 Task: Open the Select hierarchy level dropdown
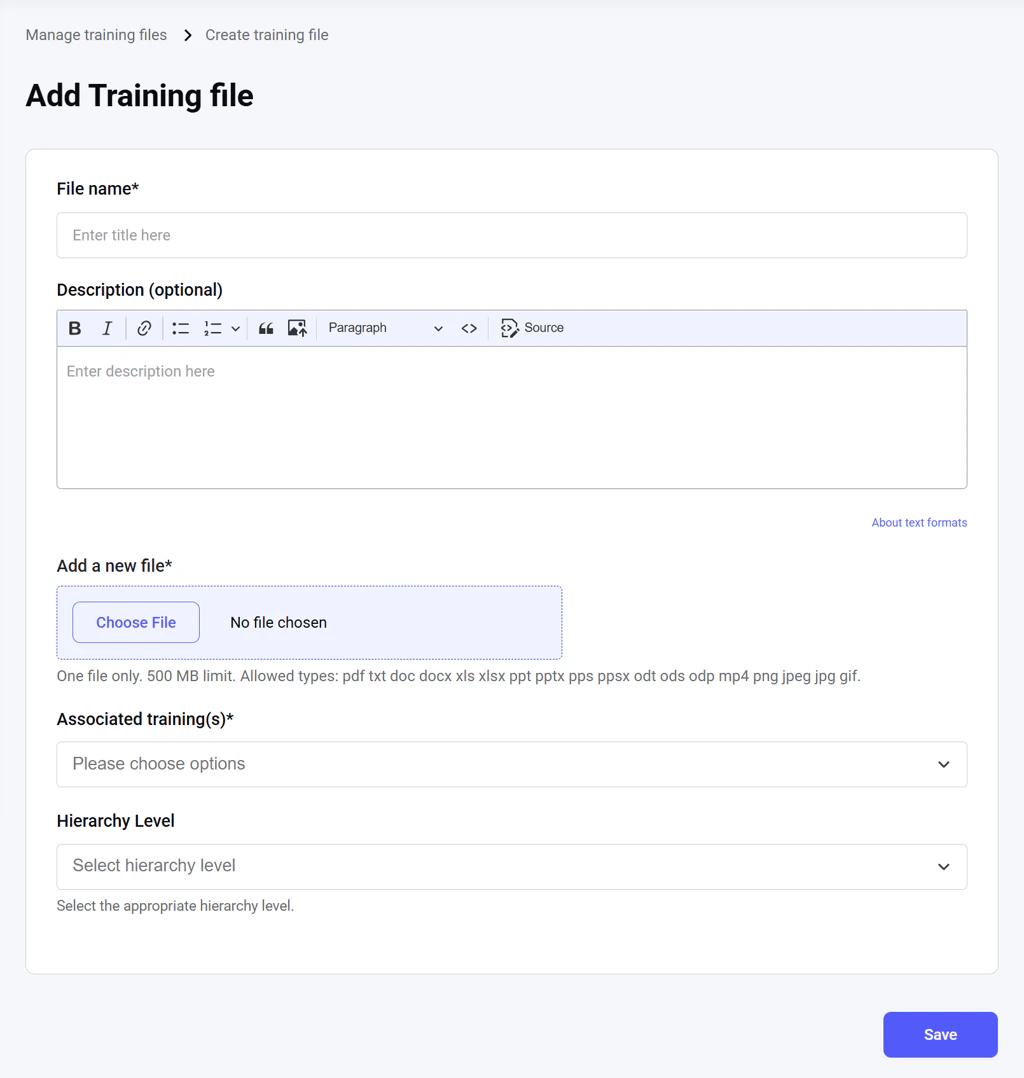(x=512, y=866)
